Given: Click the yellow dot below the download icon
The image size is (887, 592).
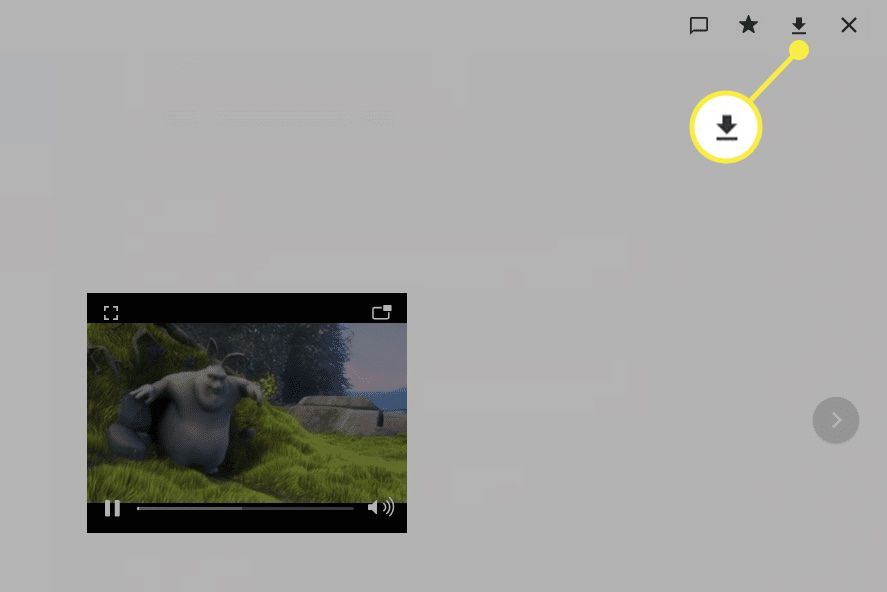Looking at the screenshot, I should (799, 50).
